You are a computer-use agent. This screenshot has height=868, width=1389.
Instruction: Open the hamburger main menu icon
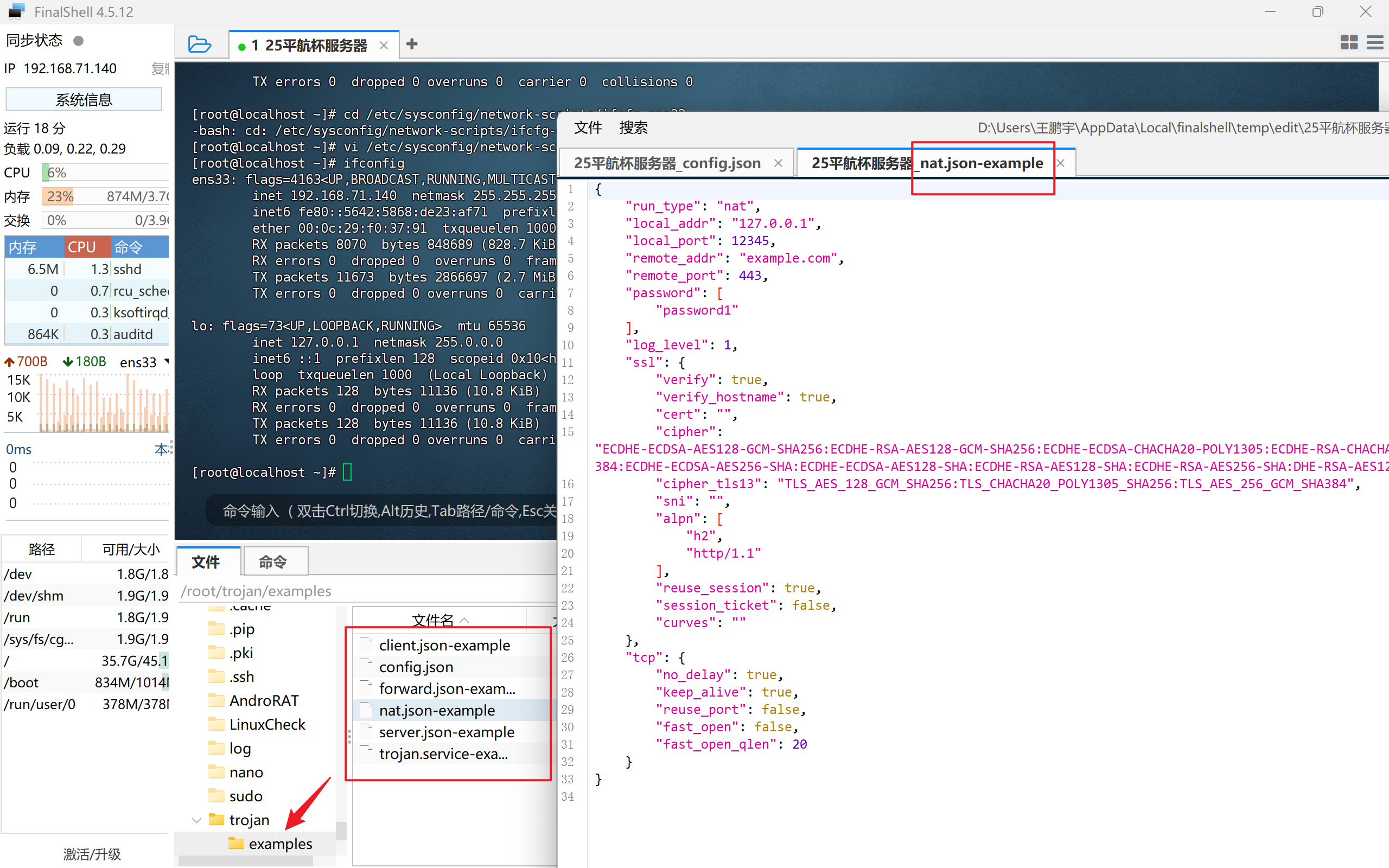point(1375,42)
